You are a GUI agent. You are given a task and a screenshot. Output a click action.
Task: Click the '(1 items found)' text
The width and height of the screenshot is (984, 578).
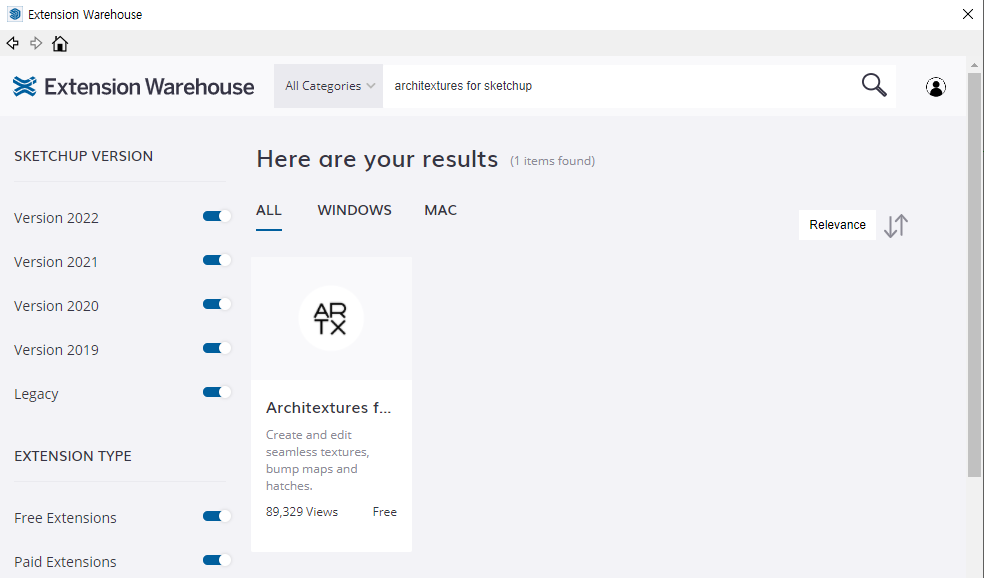(552, 161)
